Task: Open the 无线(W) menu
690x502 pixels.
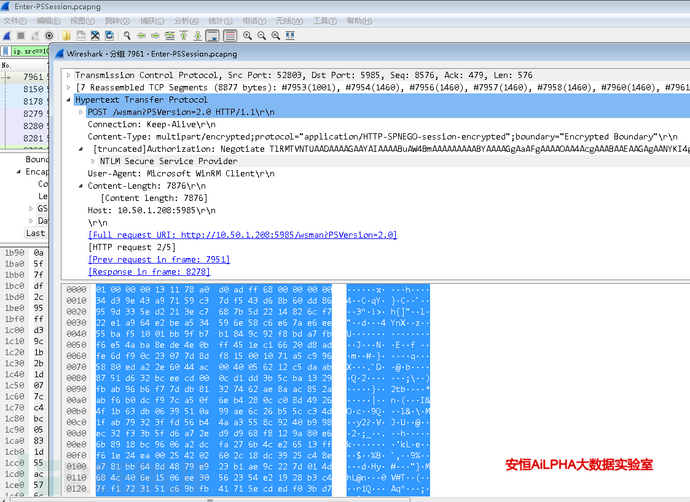Action: tap(289, 21)
